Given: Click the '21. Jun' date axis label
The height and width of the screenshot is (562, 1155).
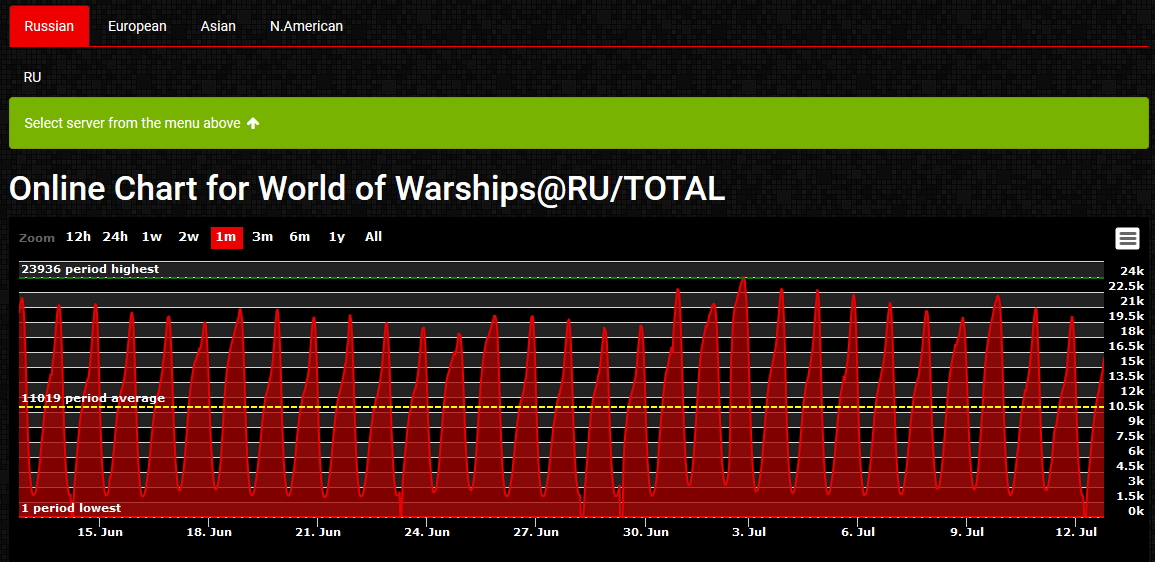Looking at the screenshot, I should (x=317, y=532).
